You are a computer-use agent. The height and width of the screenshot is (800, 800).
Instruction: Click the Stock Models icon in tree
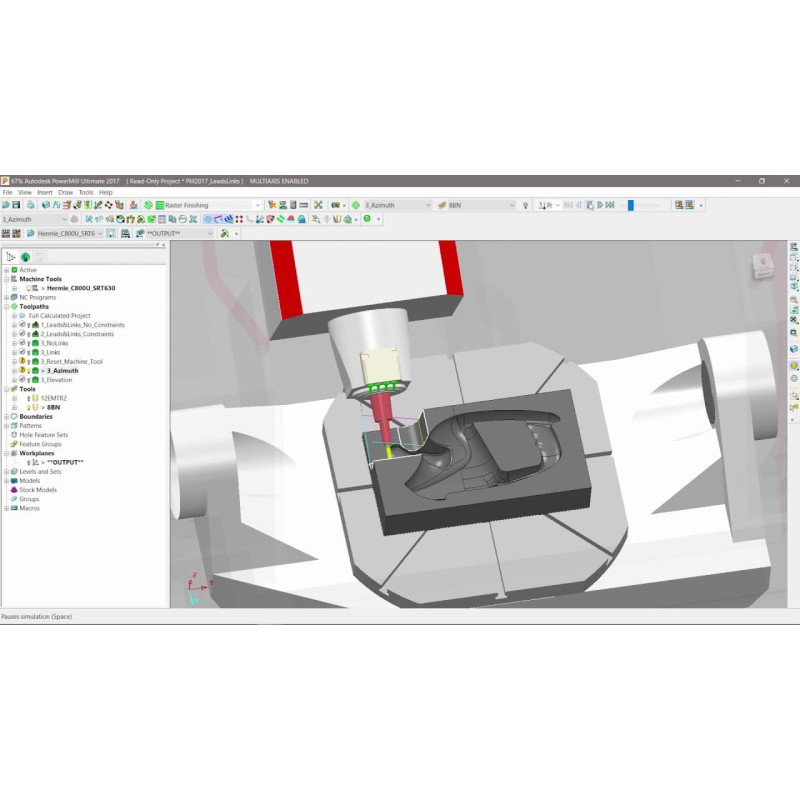[14, 490]
